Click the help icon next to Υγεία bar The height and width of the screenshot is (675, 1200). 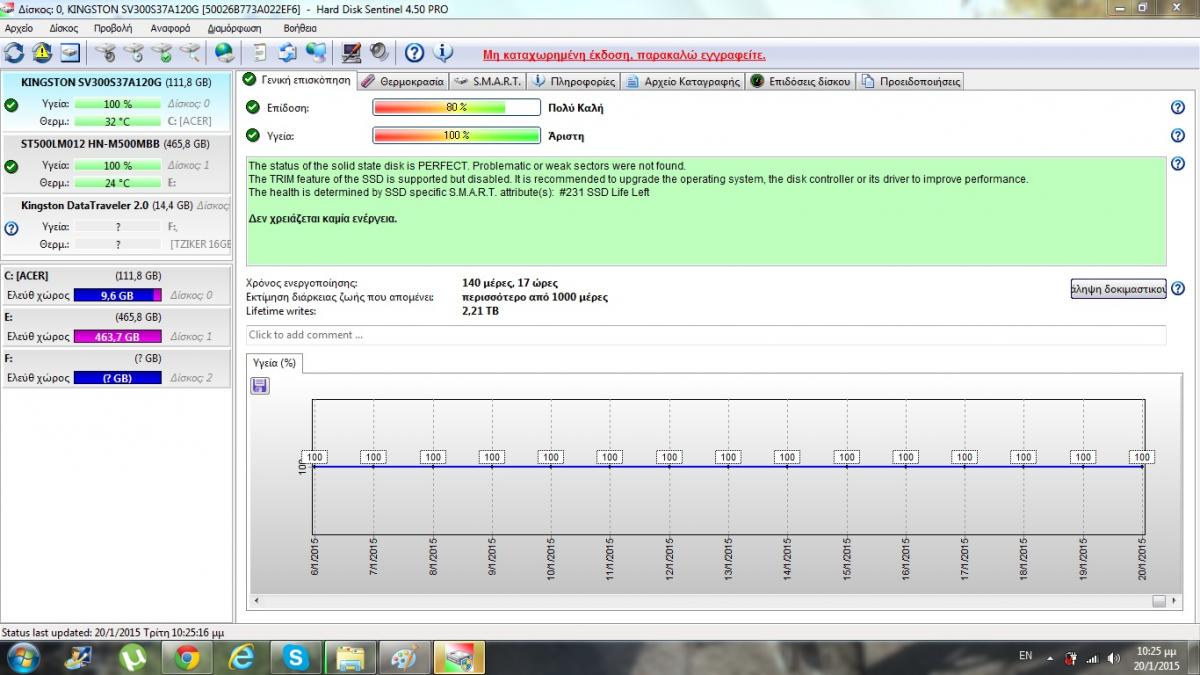pos(1177,135)
